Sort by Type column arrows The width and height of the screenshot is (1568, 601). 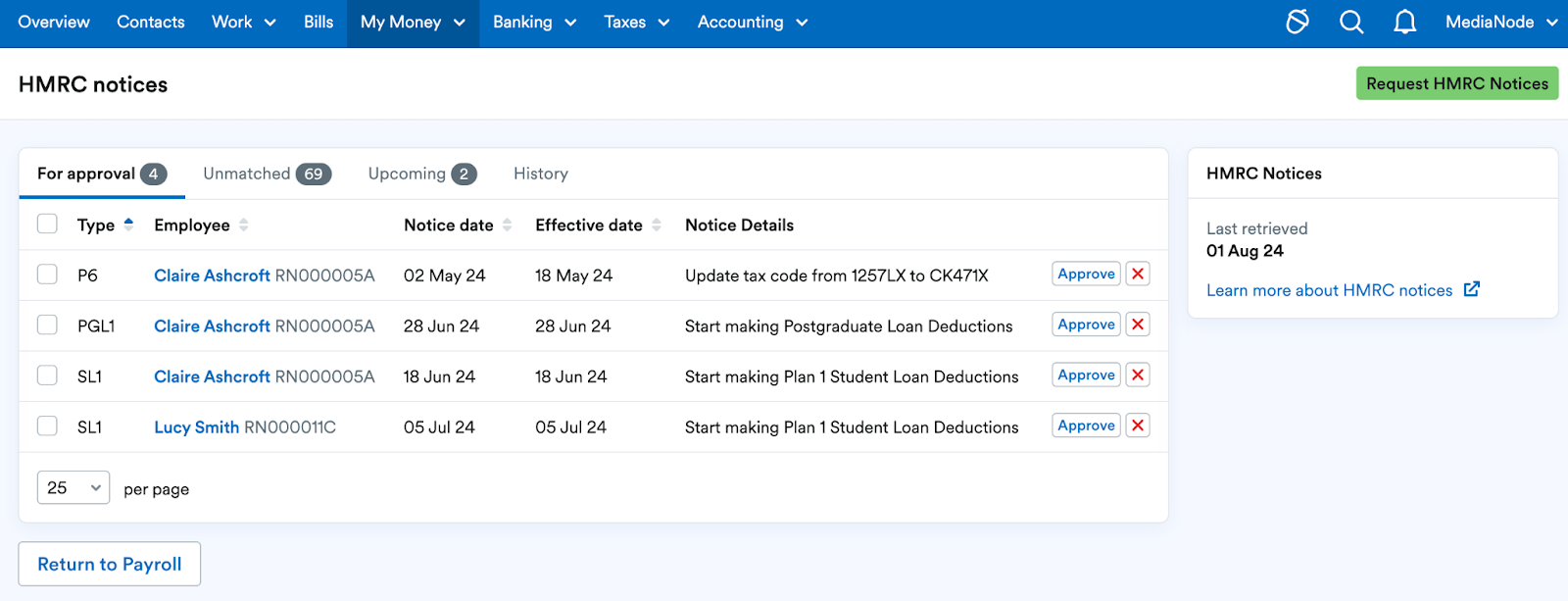click(x=128, y=225)
